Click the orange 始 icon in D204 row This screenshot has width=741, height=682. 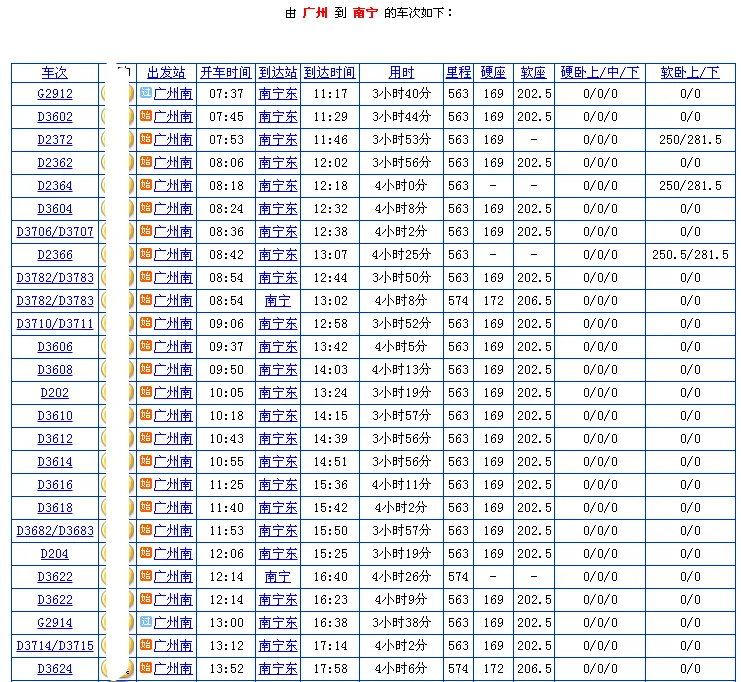(x=146, y=553)
